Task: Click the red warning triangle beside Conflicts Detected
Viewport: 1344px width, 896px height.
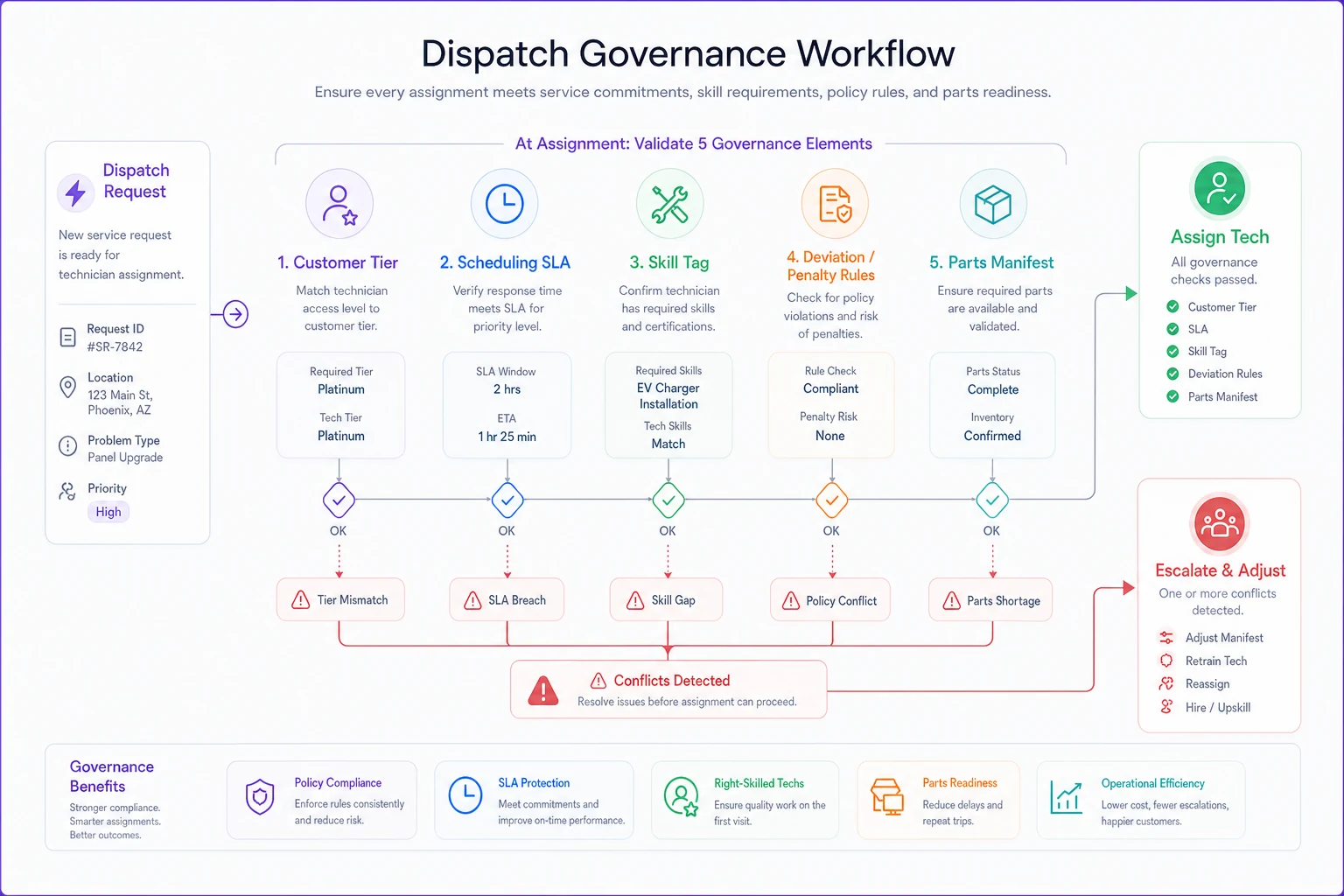Action: [543, 690]
